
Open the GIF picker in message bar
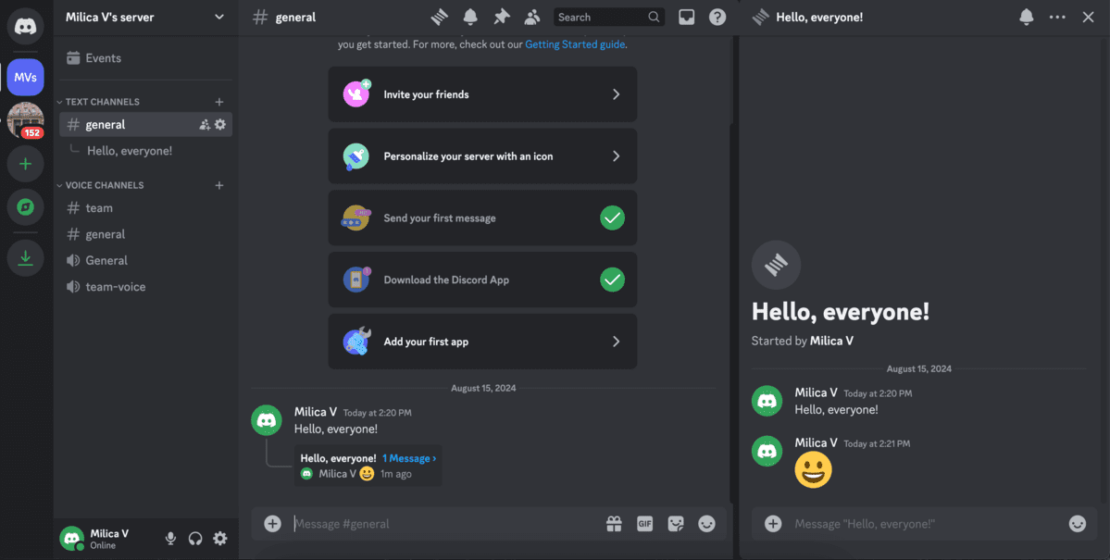(x=645, y=524)
